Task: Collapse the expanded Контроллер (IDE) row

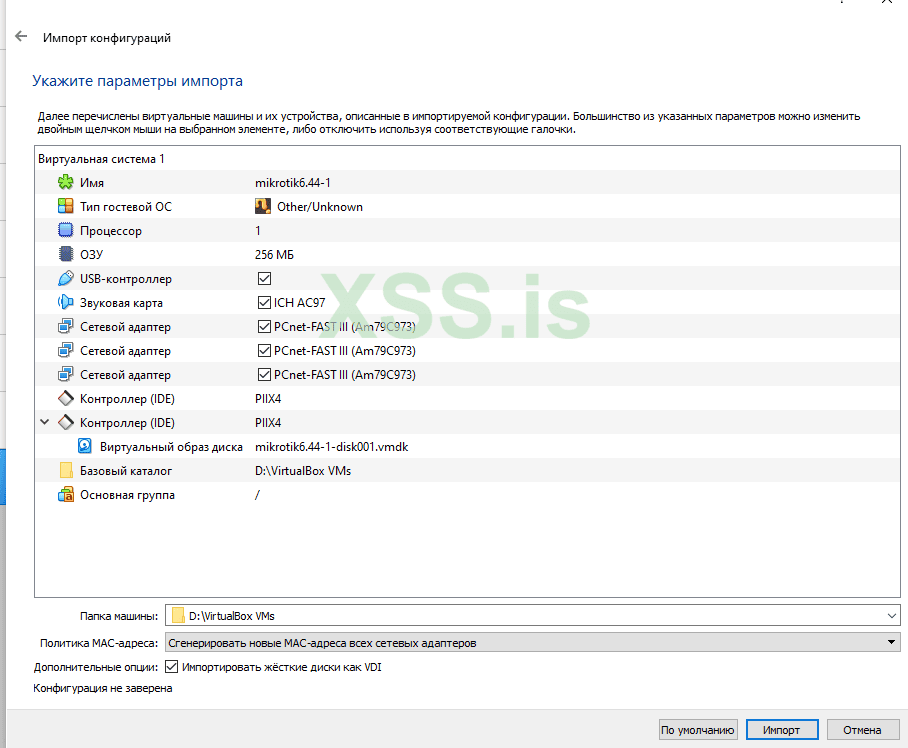Action: coord(45,422)
